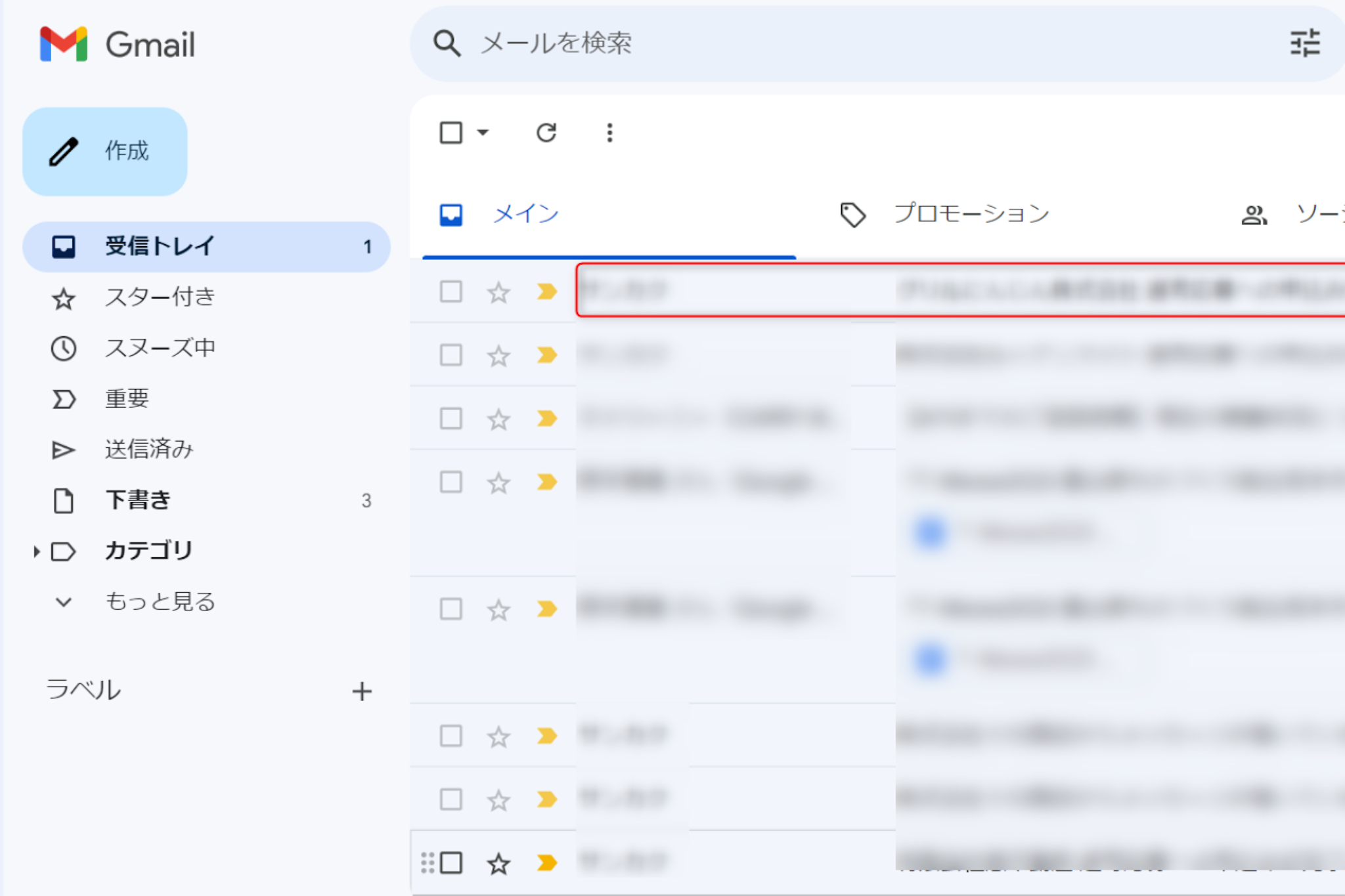Click the search filter options icon
Image resolution: width=1345 pixels, height=896 pixels.
coord(1304,43)
